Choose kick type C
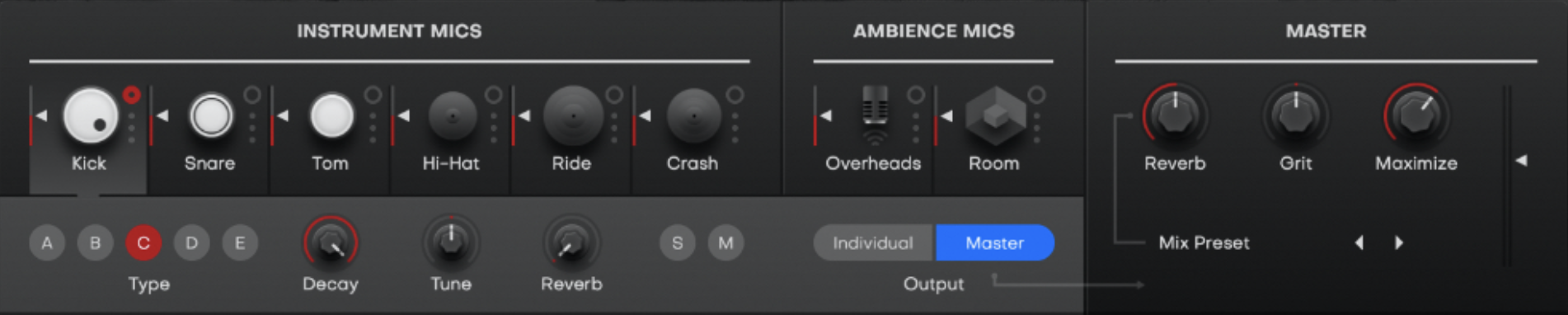The image size is (1568, 315). pos(143,242)
